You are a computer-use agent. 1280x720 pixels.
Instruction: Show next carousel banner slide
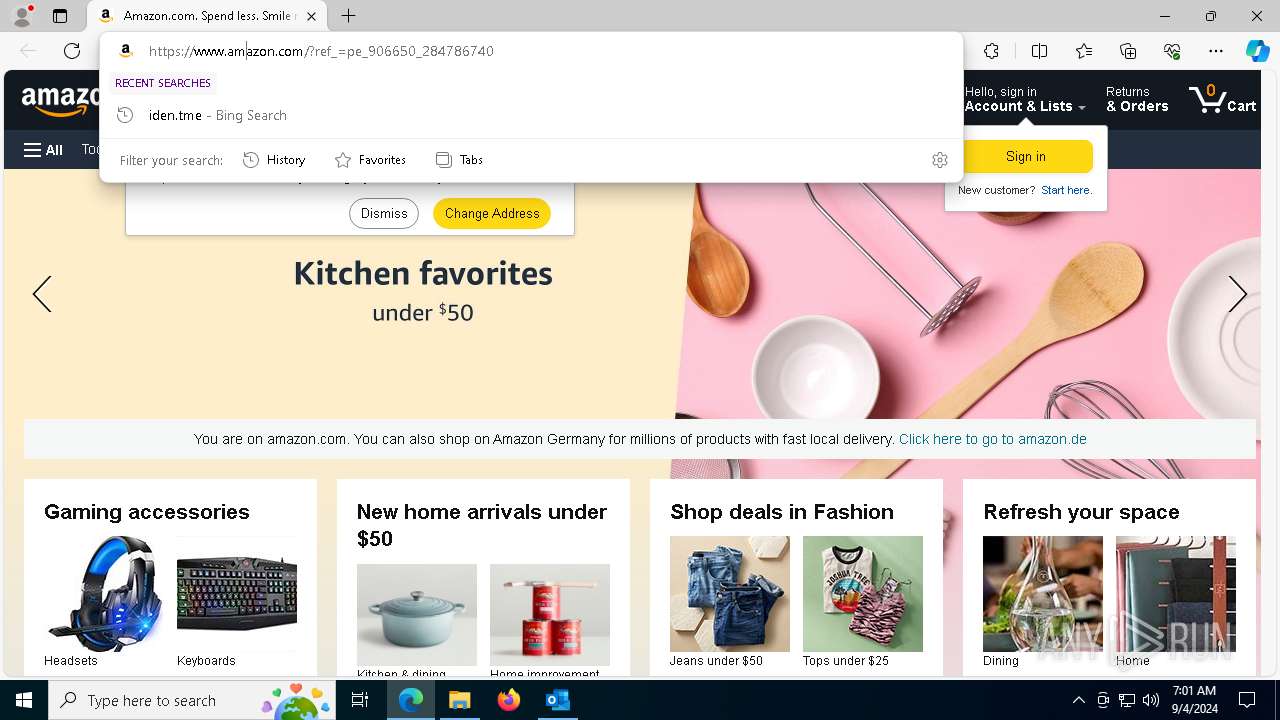(x=1237, y=294)
